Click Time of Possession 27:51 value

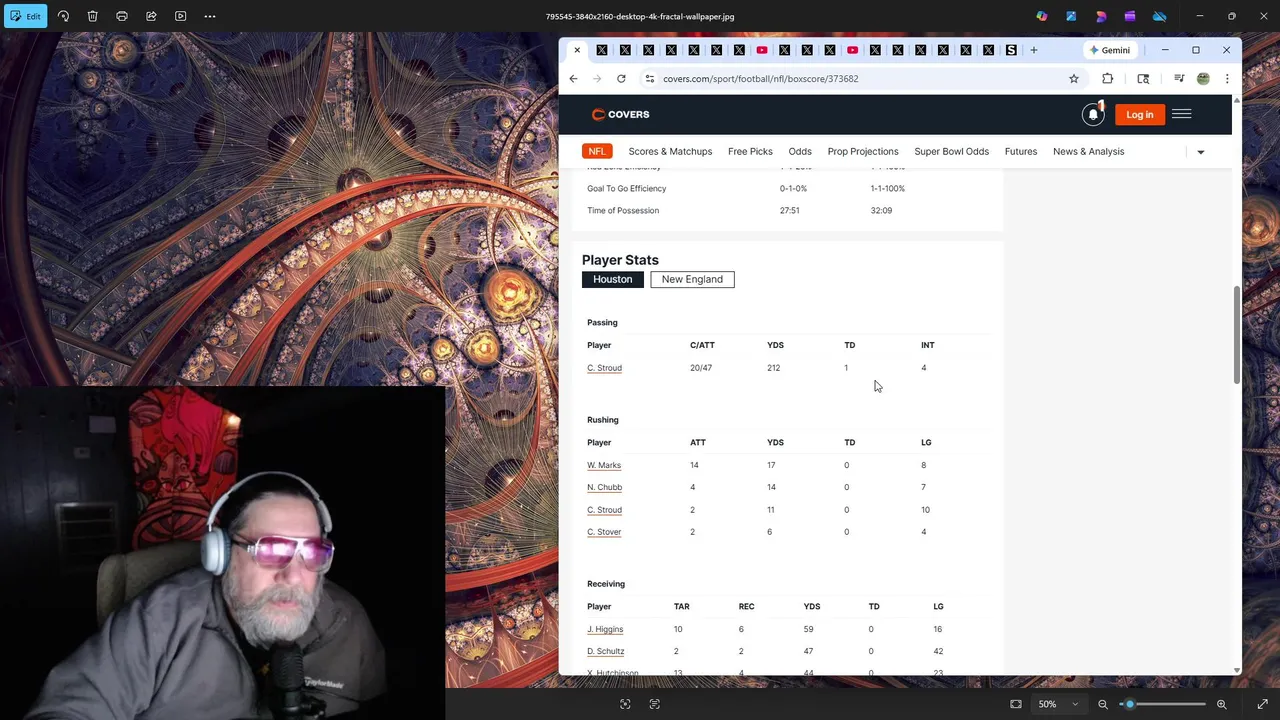click(x=789, y=211)
